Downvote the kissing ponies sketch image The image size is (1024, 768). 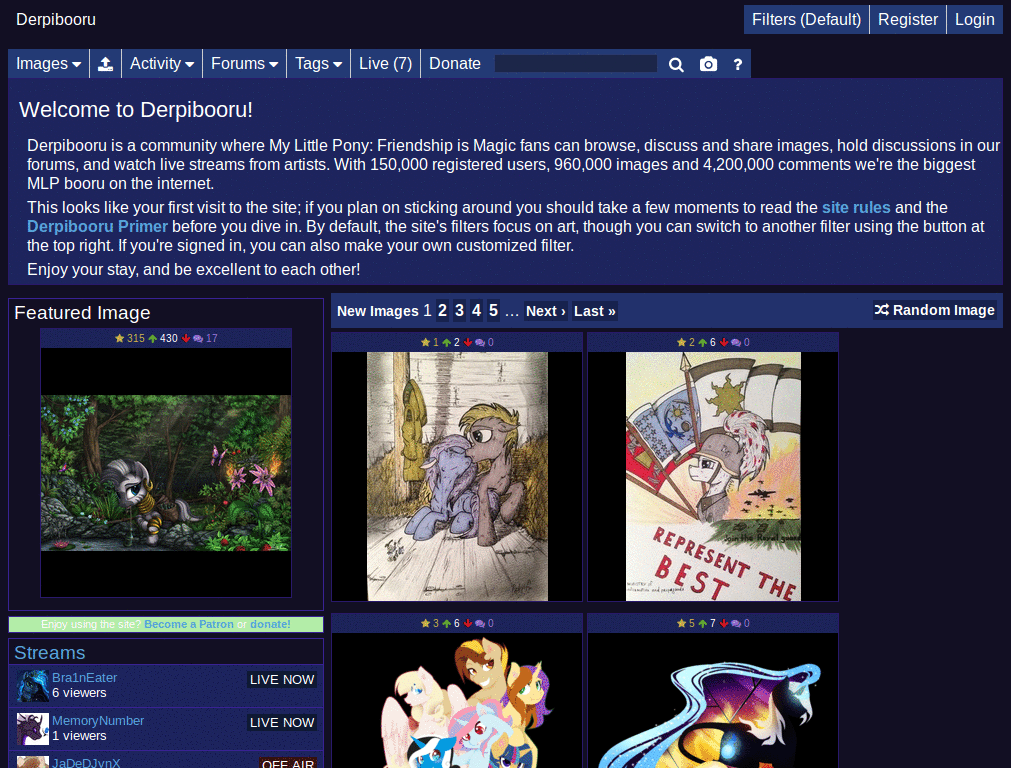[468, 342]
